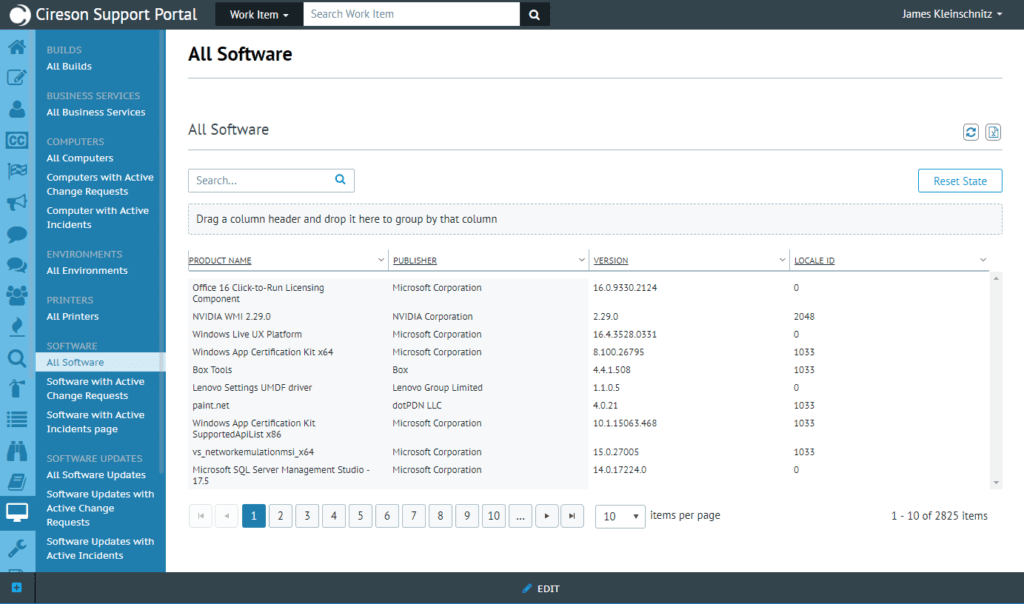The image size is (1024, 604).
Task: Sort by Product Name header
Action: 220,261
